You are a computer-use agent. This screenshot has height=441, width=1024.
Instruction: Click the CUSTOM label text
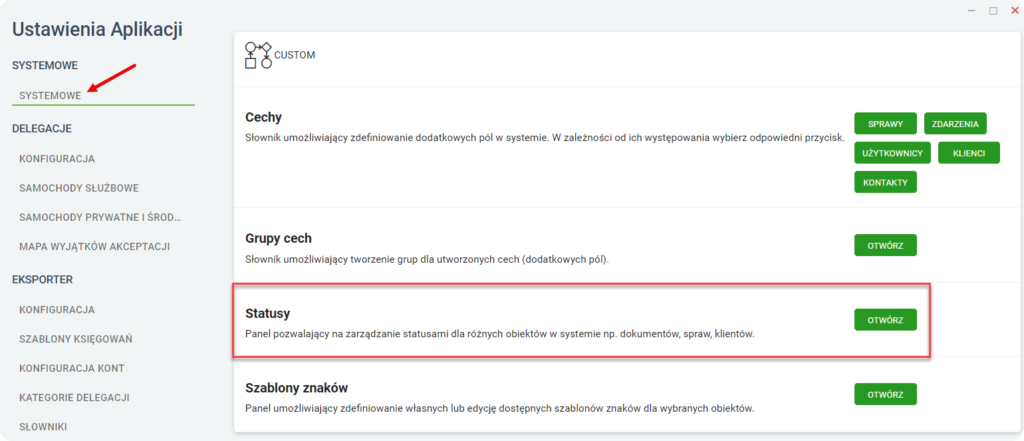point(295,56)
